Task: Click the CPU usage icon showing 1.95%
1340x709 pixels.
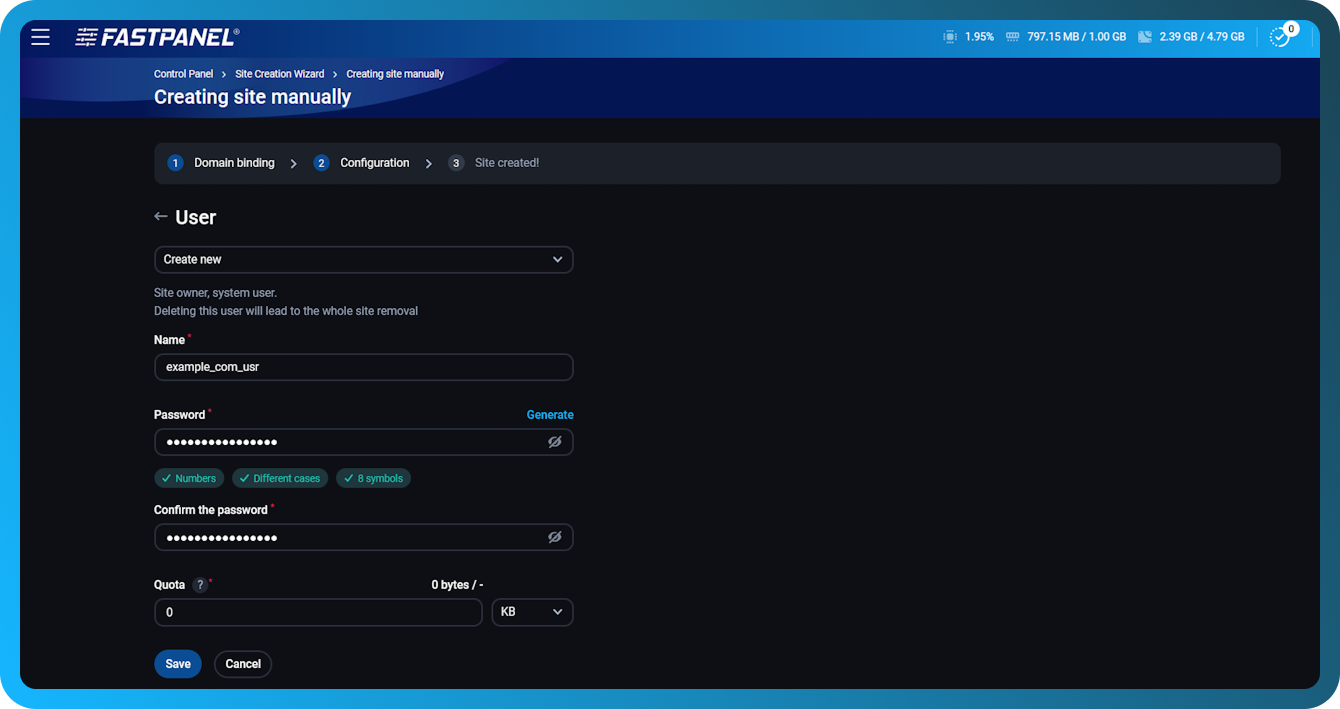Action: 949,35
